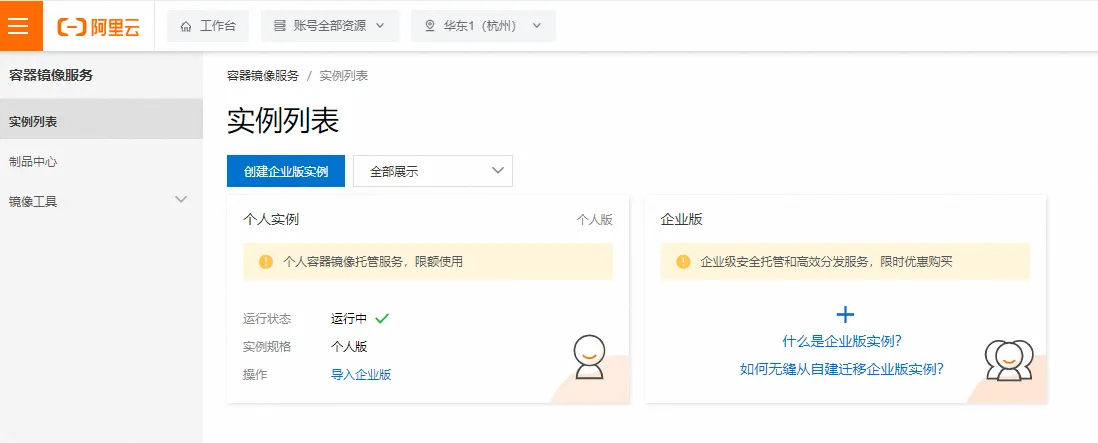Open the hamburger navigation menu
The width and height of the screenshot is (1098, 443).
click(20, 26)
